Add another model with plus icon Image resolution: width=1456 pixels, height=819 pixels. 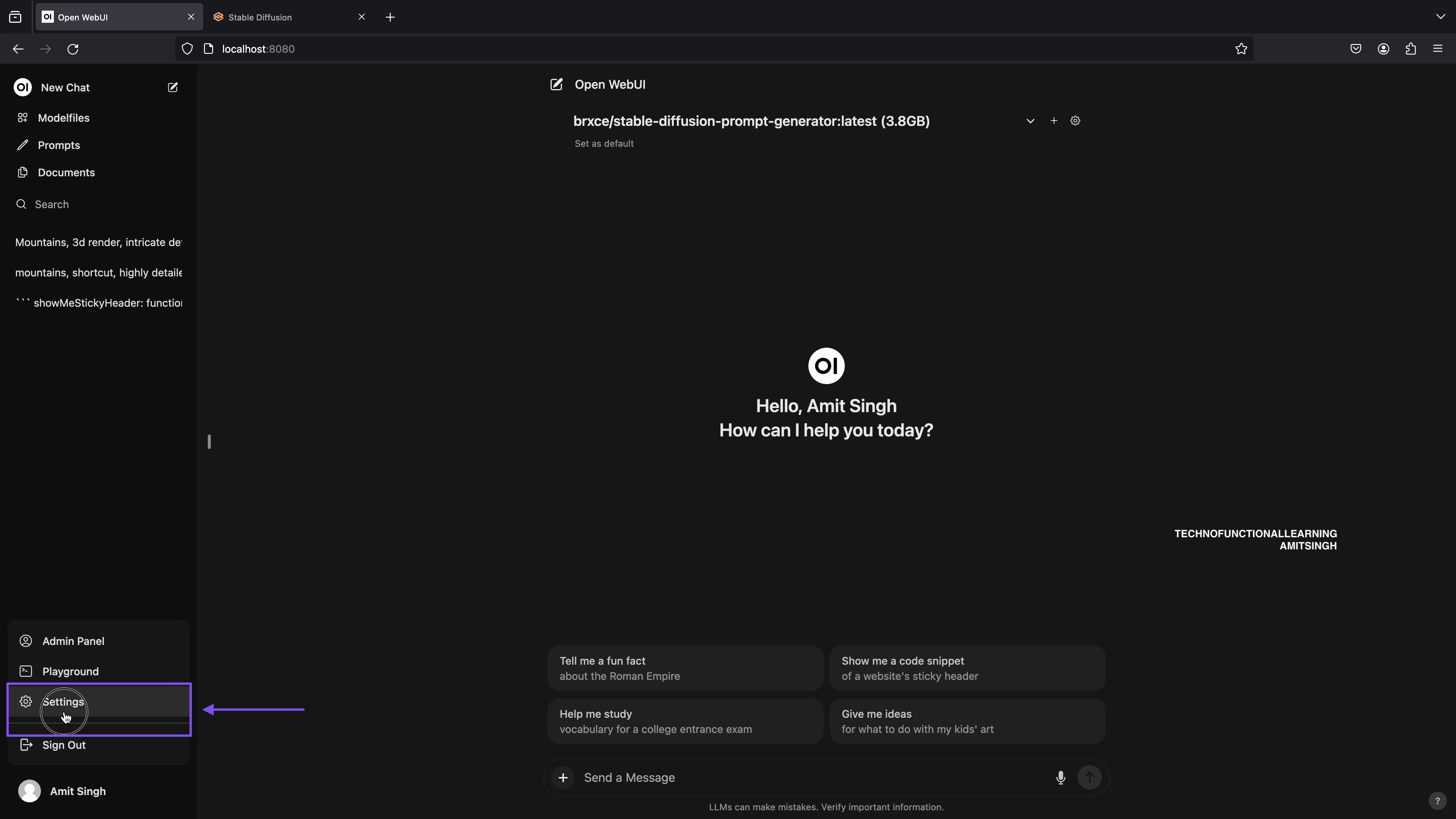[x=1054, y=121]
